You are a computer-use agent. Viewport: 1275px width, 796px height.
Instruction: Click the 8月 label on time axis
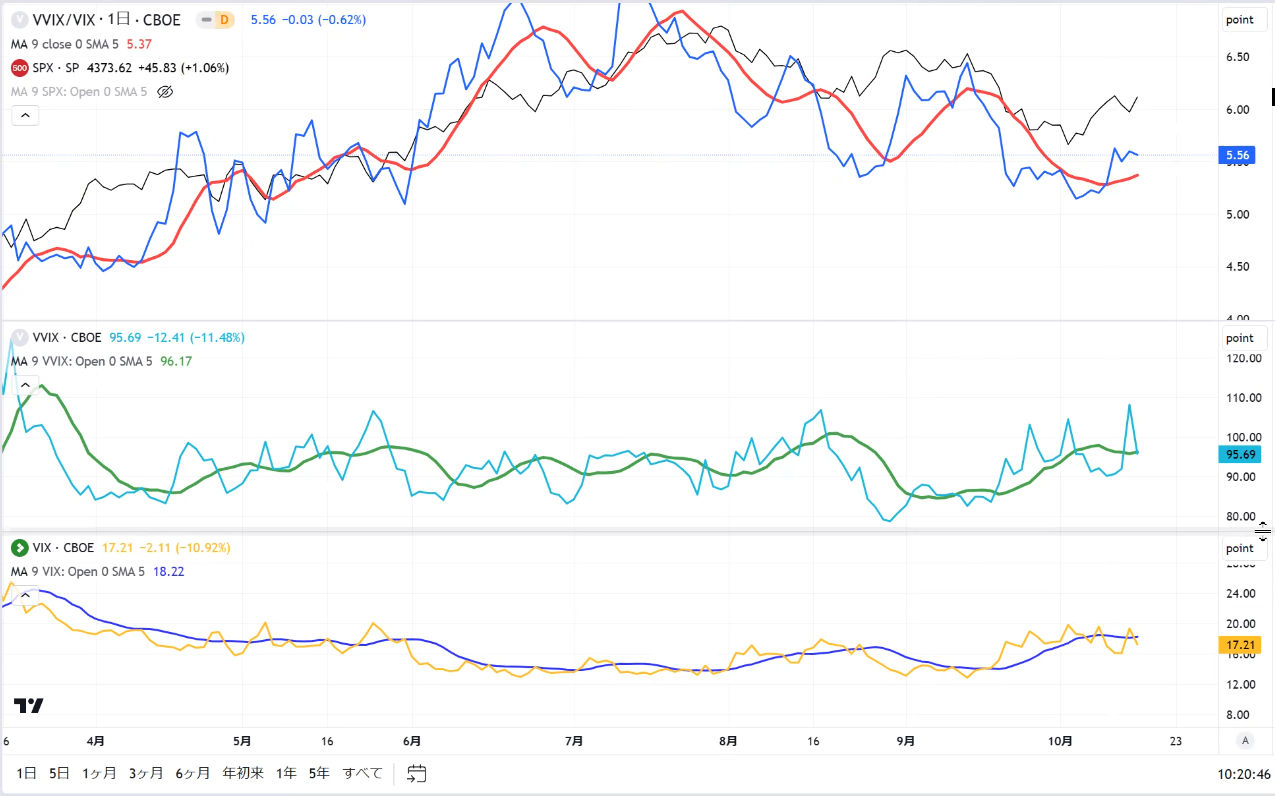click(x=728, y=741)
